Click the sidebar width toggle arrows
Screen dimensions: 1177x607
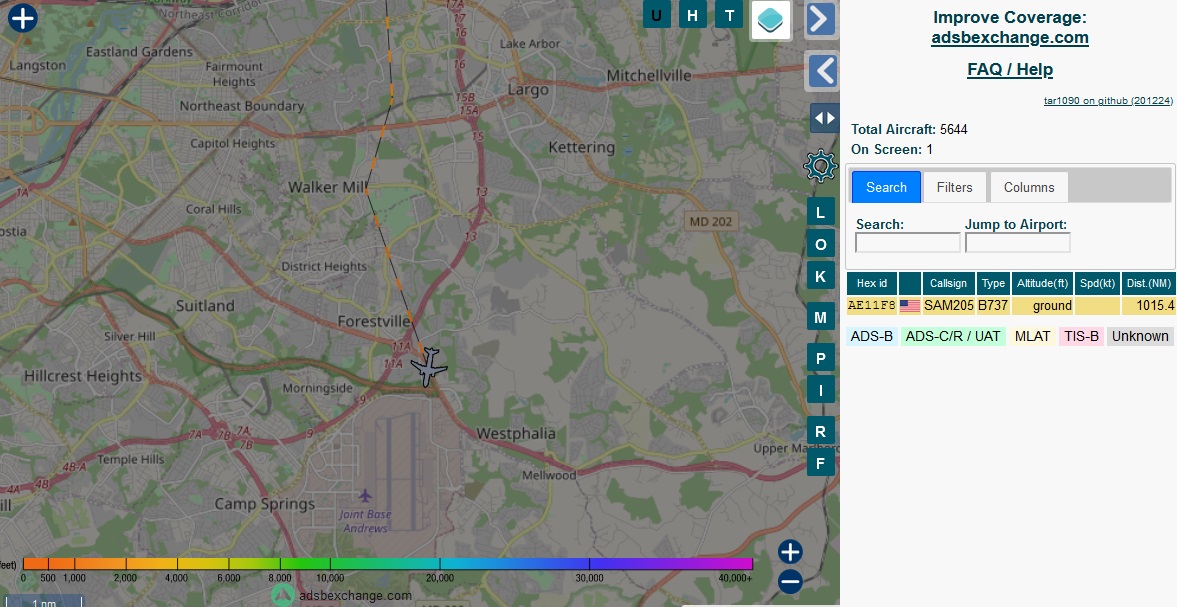point(824,118)
